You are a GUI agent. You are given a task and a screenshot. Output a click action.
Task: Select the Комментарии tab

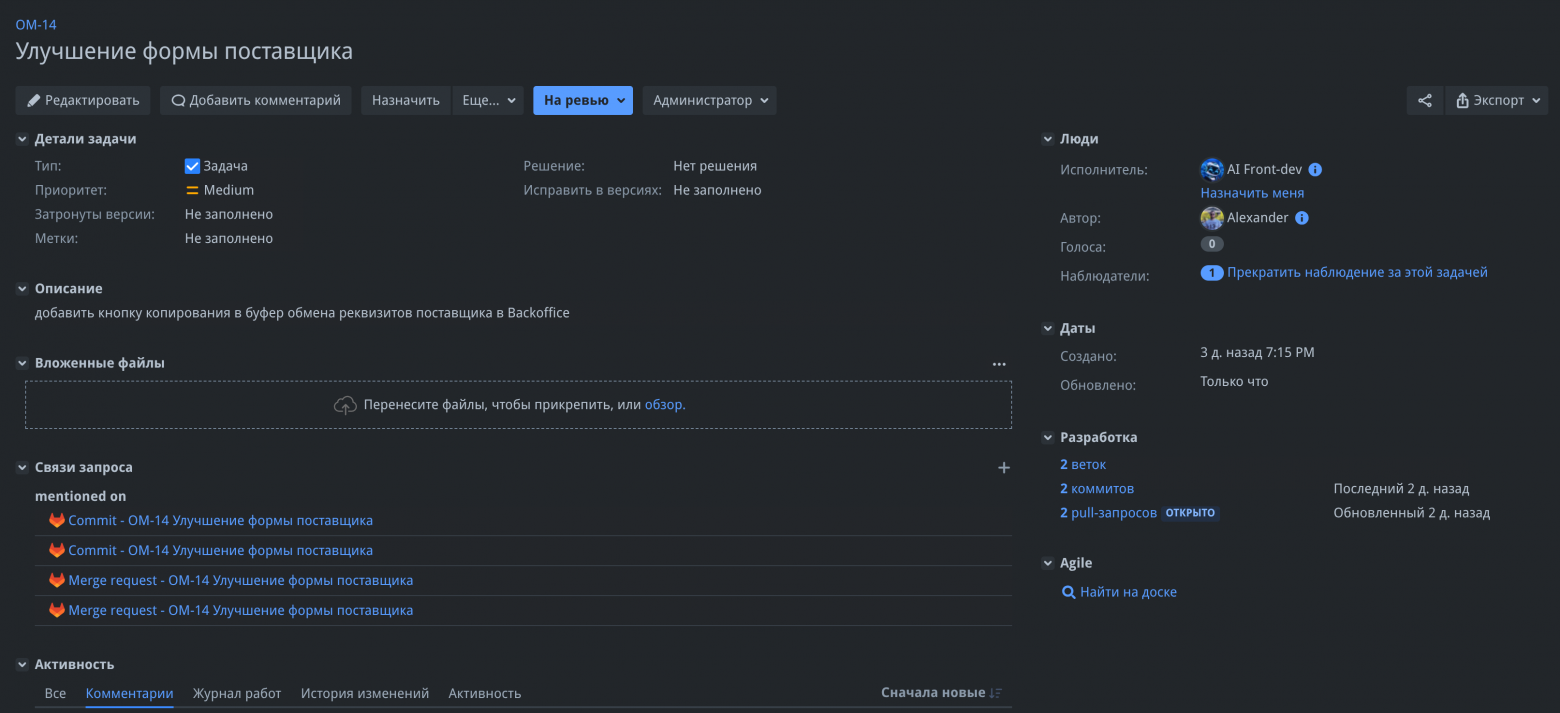pos(130,693)
